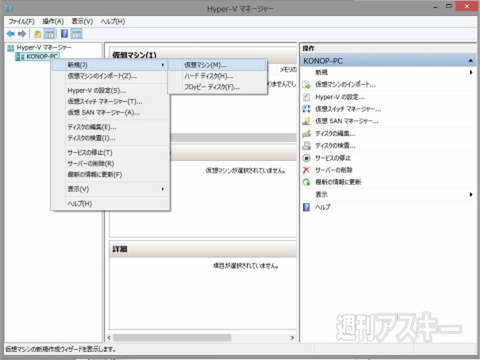Click the Back arrow toolbar icon

(x=11, y=34)
